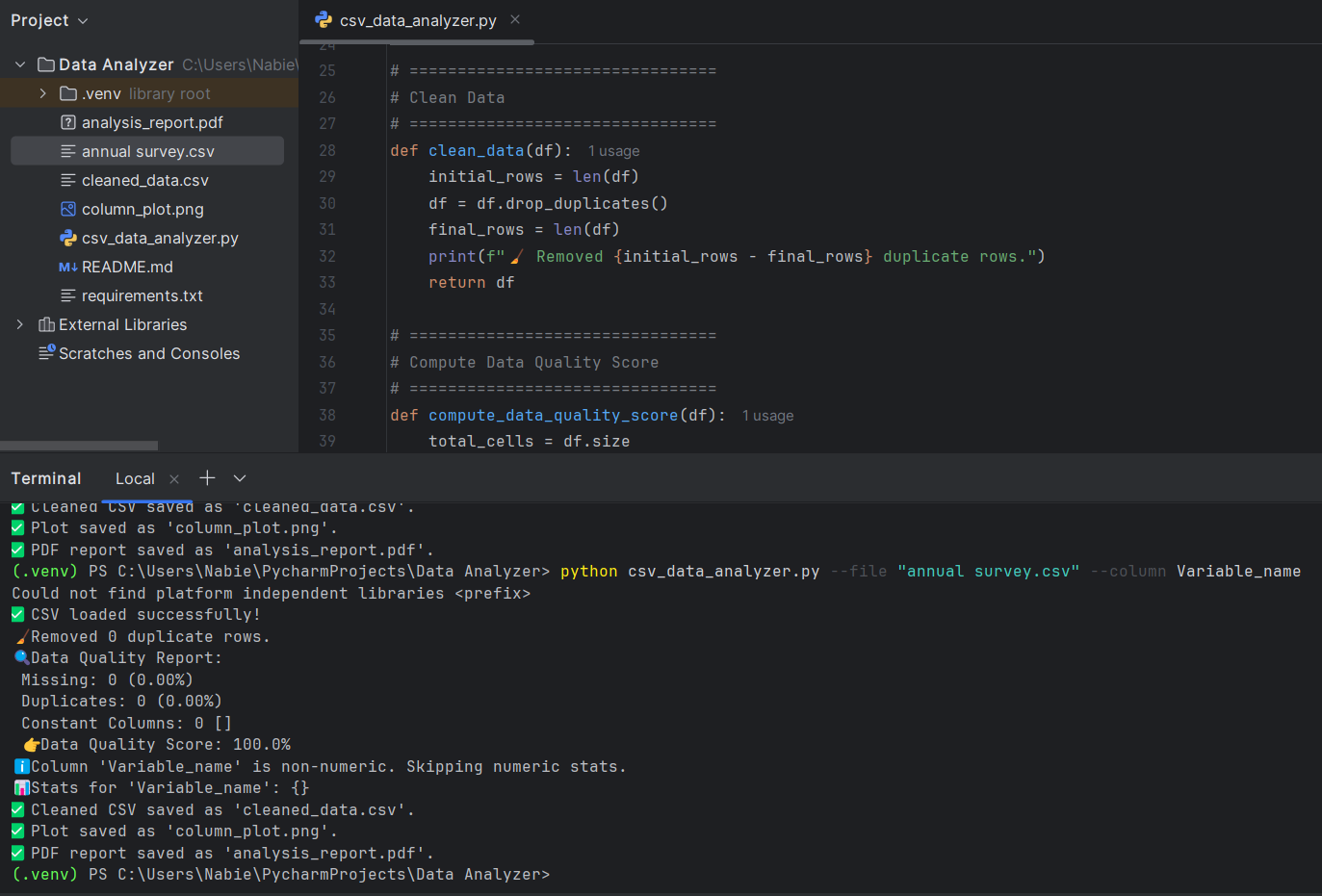Click the project tree horizontal scrollbar
This screenshot has width=1322, height=896.
tap(79, 446)
